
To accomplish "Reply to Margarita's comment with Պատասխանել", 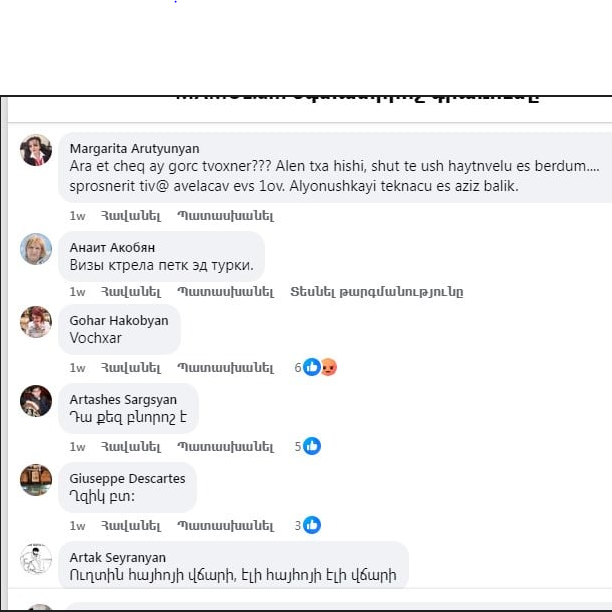I will (226, 216).
